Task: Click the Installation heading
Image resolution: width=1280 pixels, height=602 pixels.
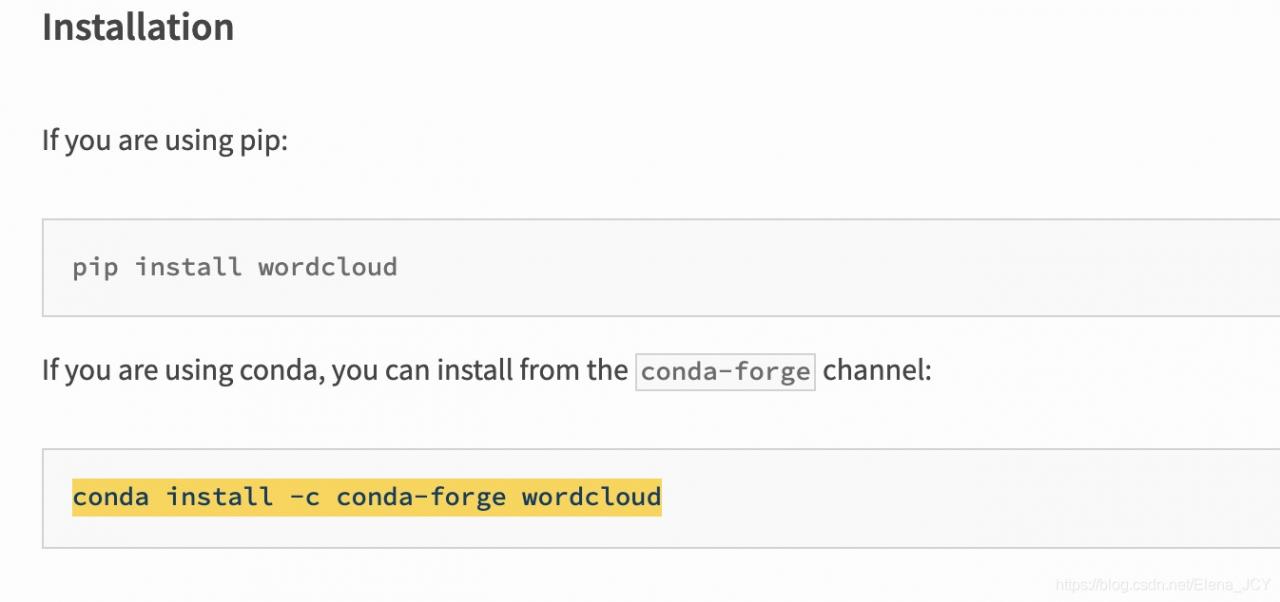Action: coord(138,27)
